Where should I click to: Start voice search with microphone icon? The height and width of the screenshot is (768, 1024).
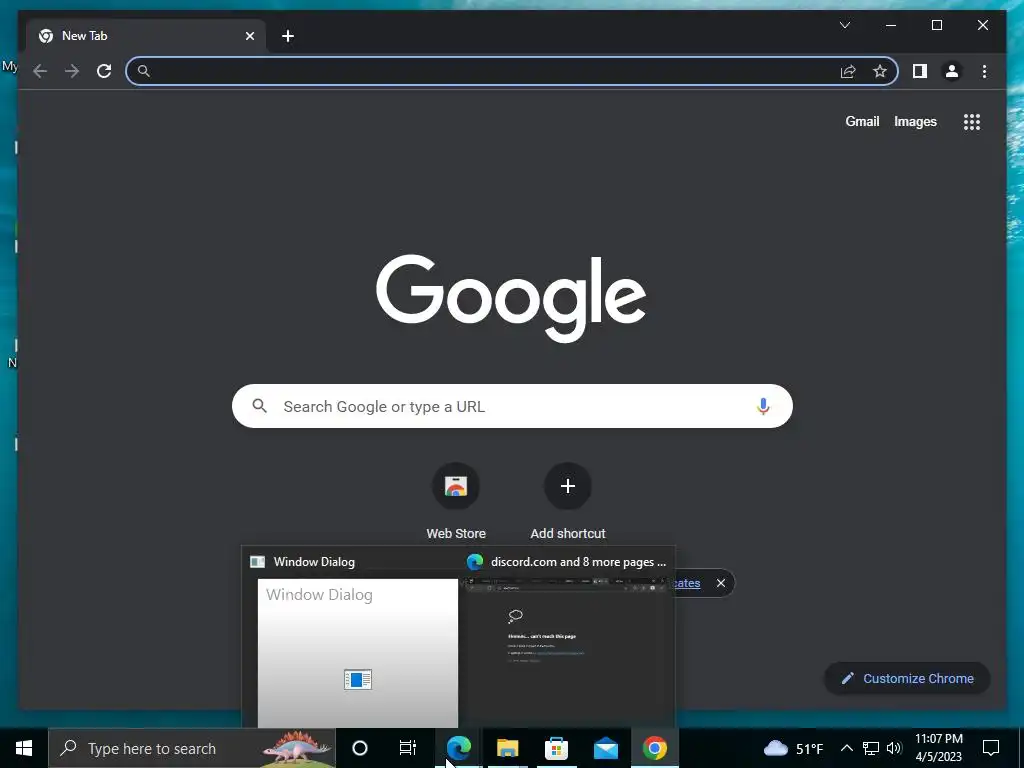(x=763, y=406)
